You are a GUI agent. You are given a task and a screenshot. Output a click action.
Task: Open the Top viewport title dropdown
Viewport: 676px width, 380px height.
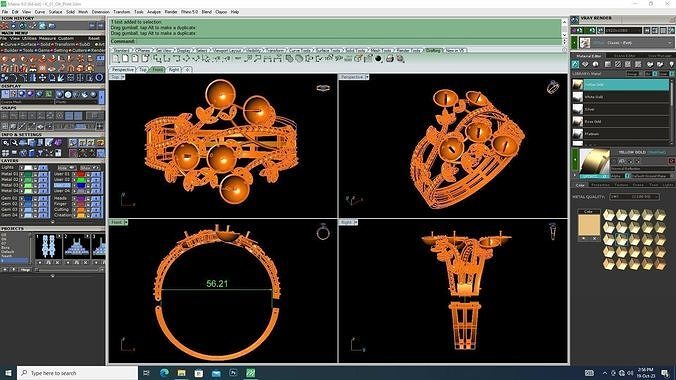tap(122, 77)
